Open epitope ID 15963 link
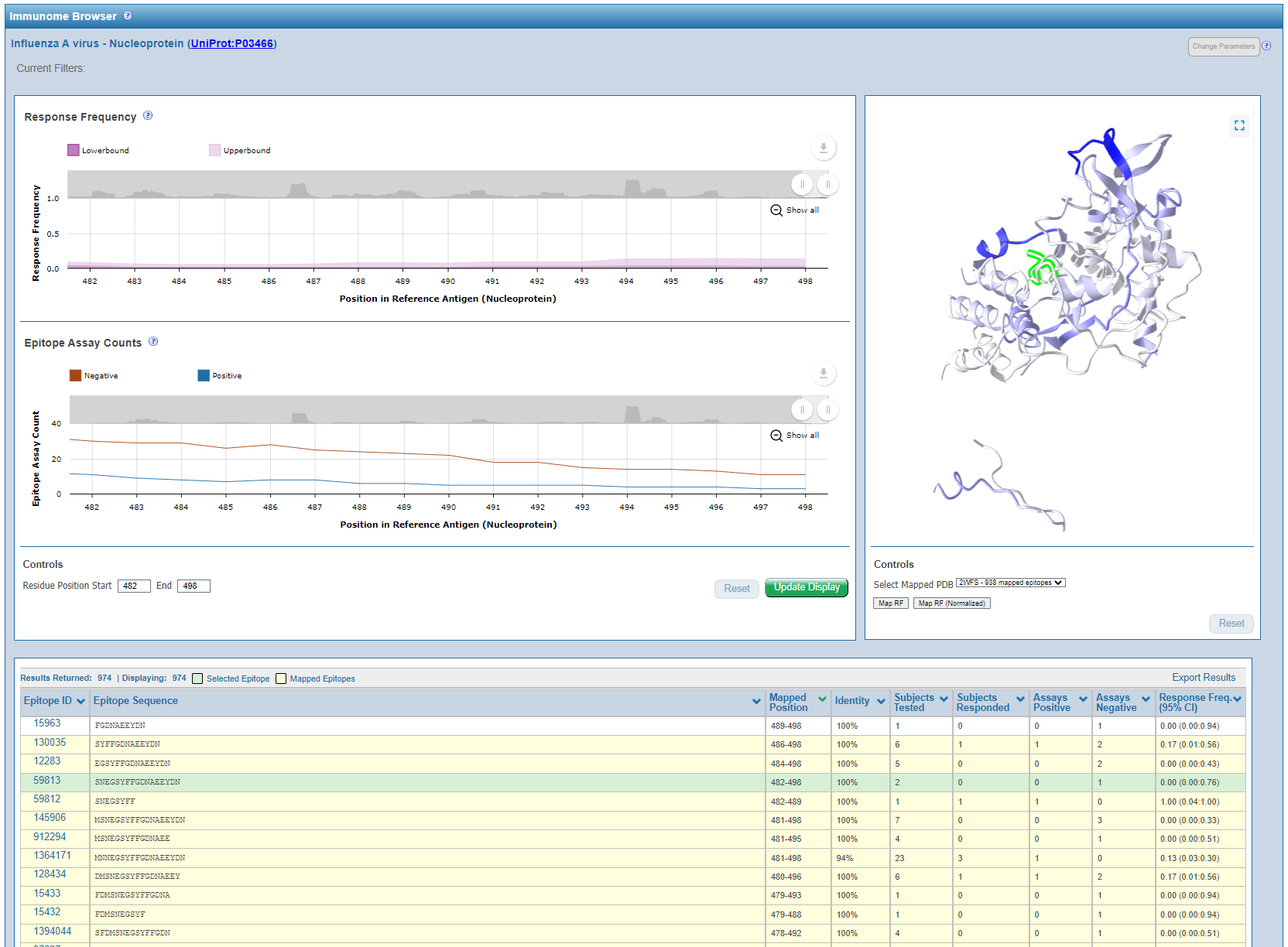The image size is (1288, 947). [46, 723]
